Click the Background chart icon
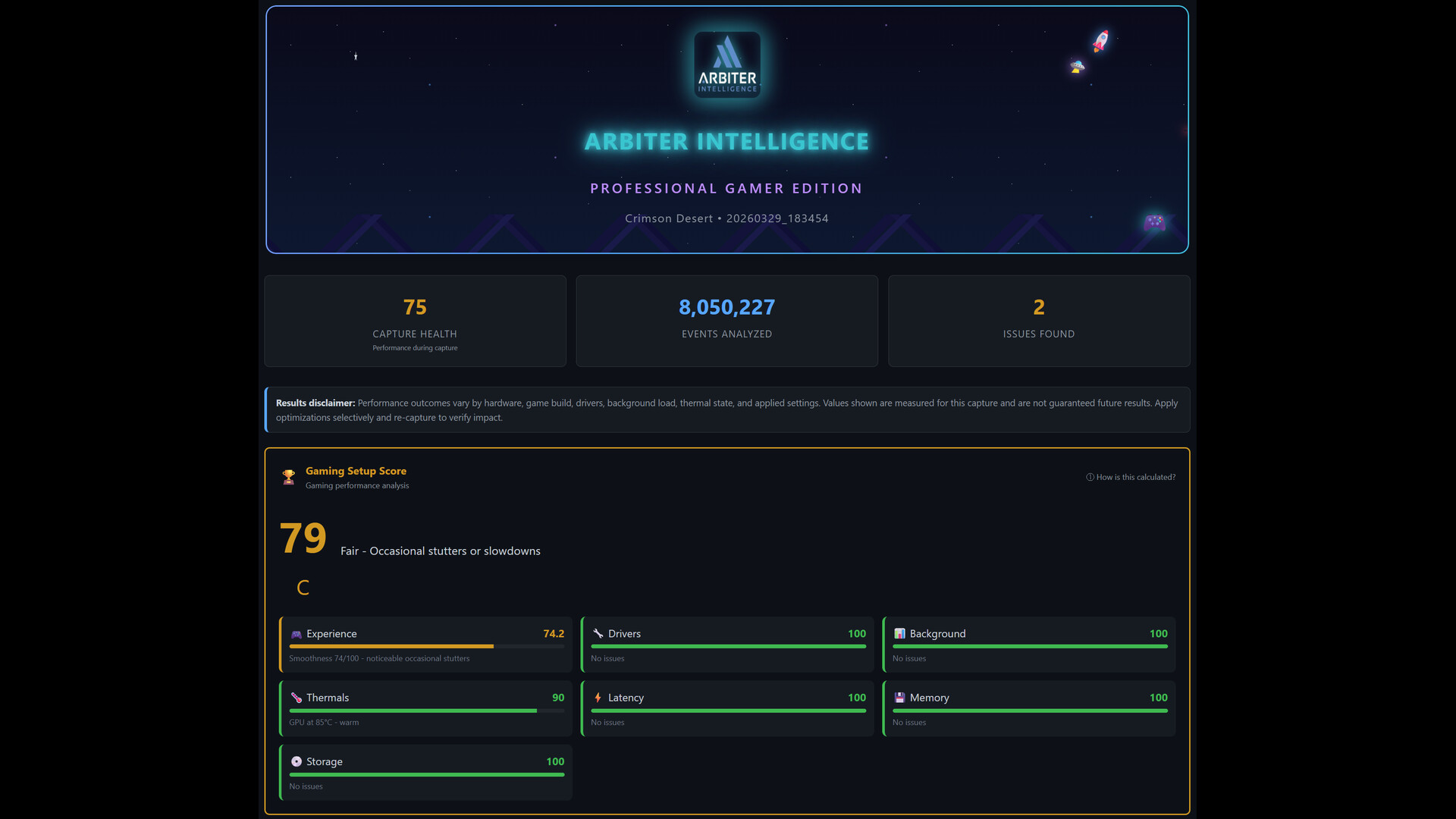The image size is (1456, 819). pos(899,633)
